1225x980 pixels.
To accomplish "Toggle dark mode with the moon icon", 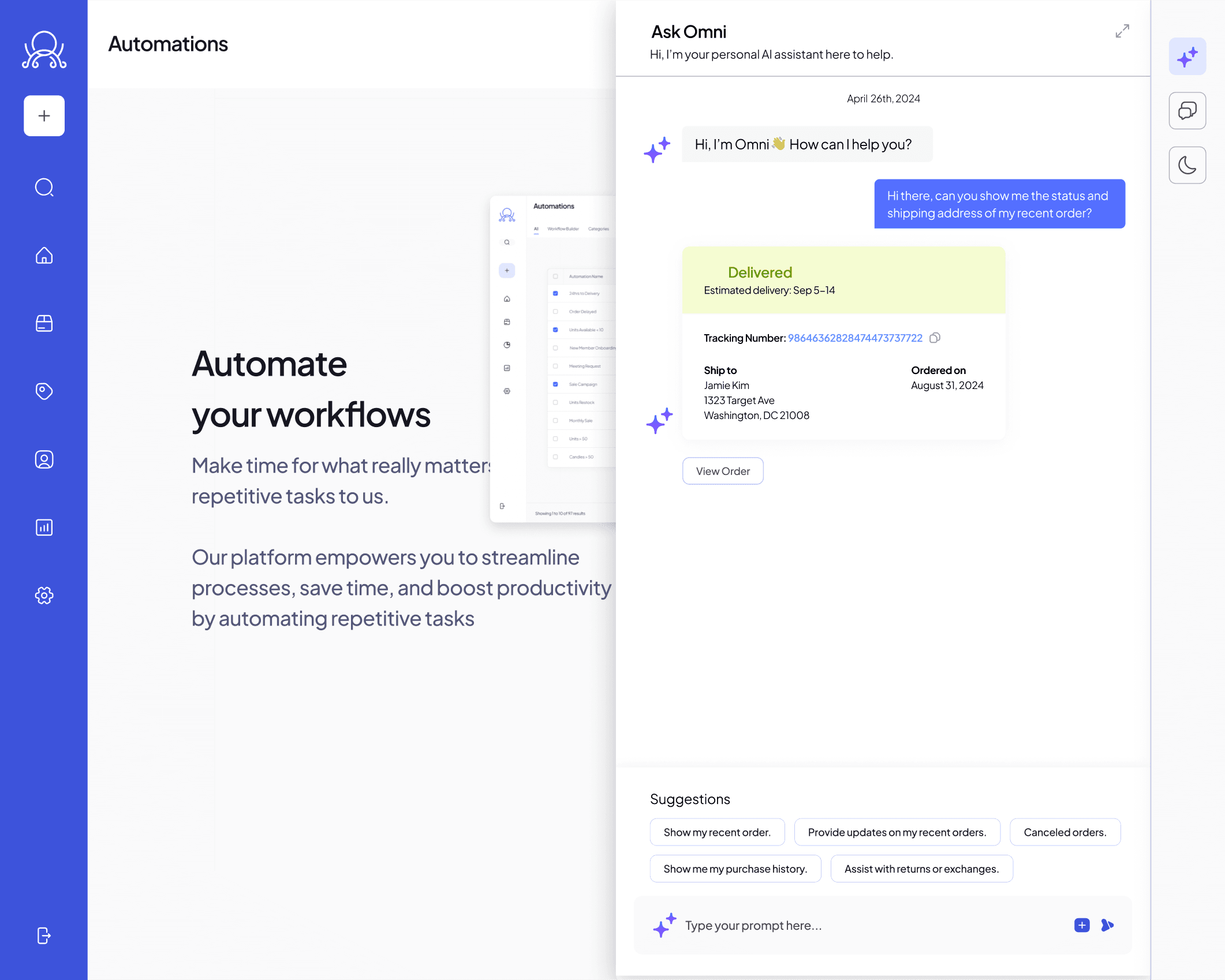I will 1187,165.
